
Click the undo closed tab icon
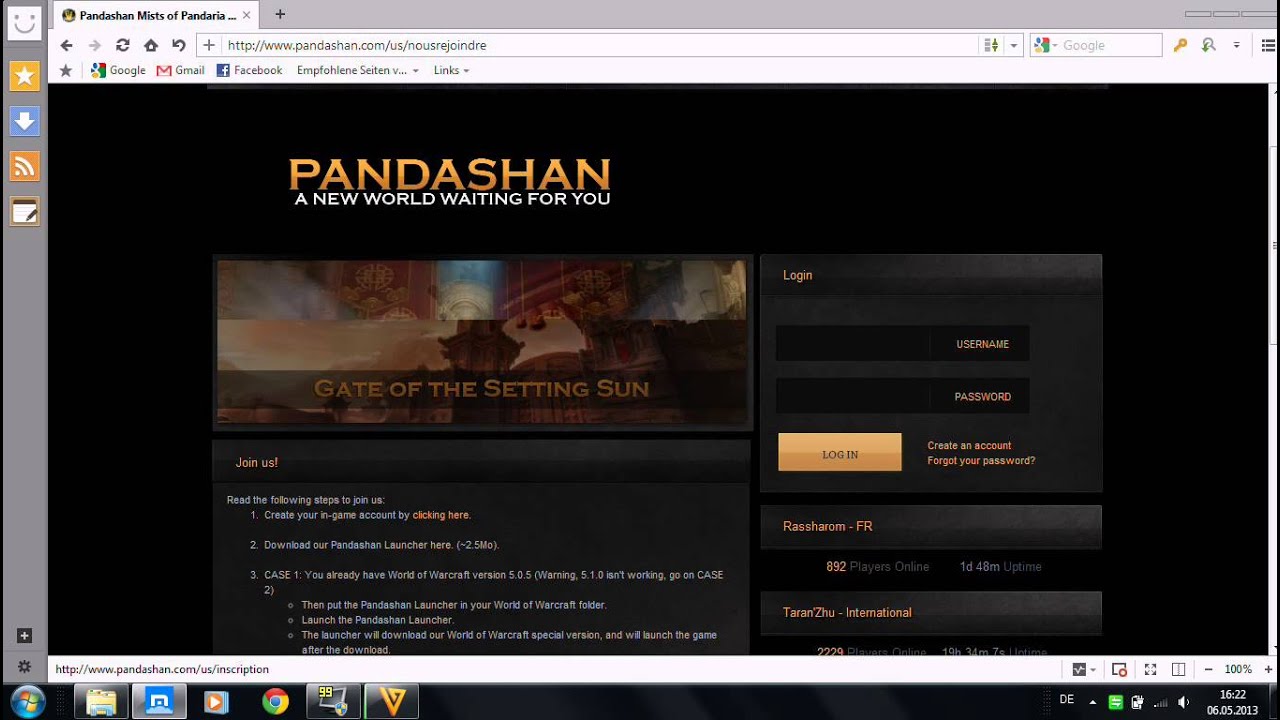(179, 45)
